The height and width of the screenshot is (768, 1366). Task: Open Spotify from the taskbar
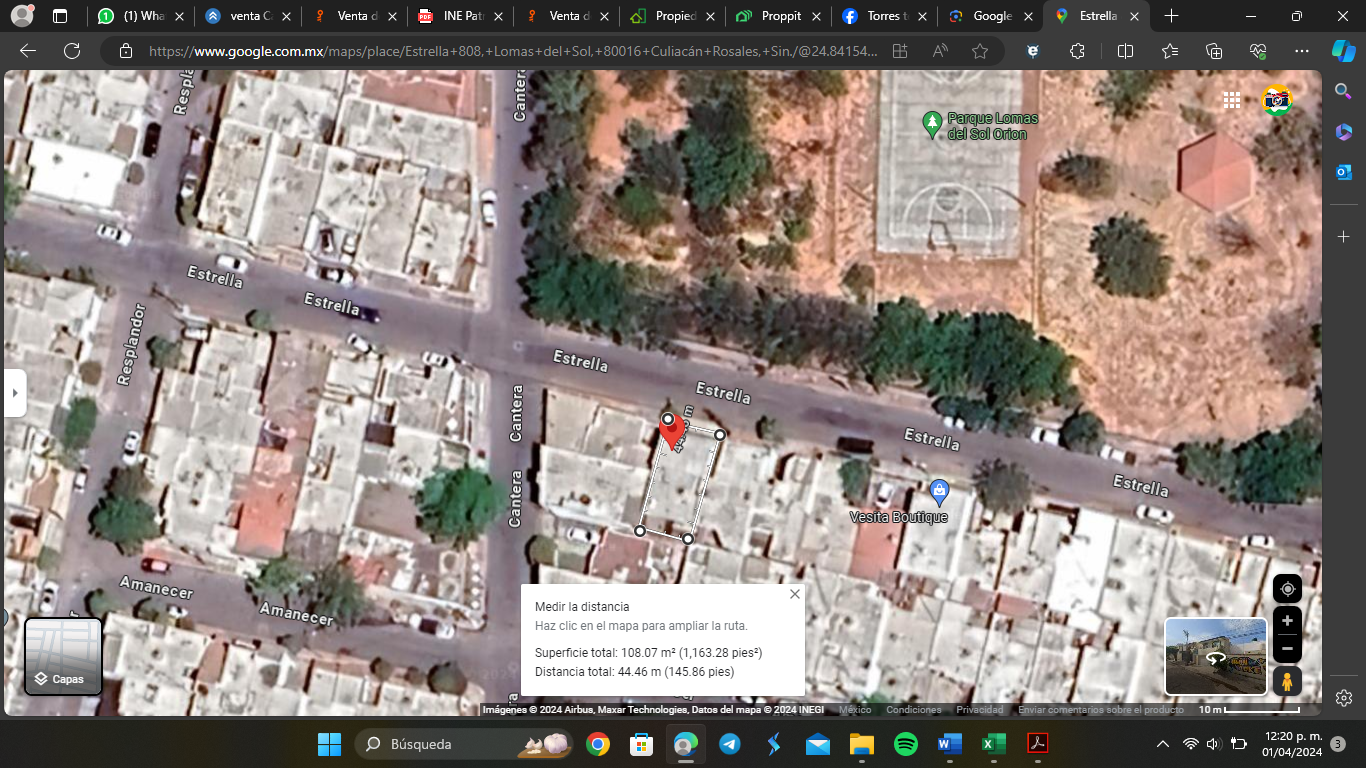905,744
